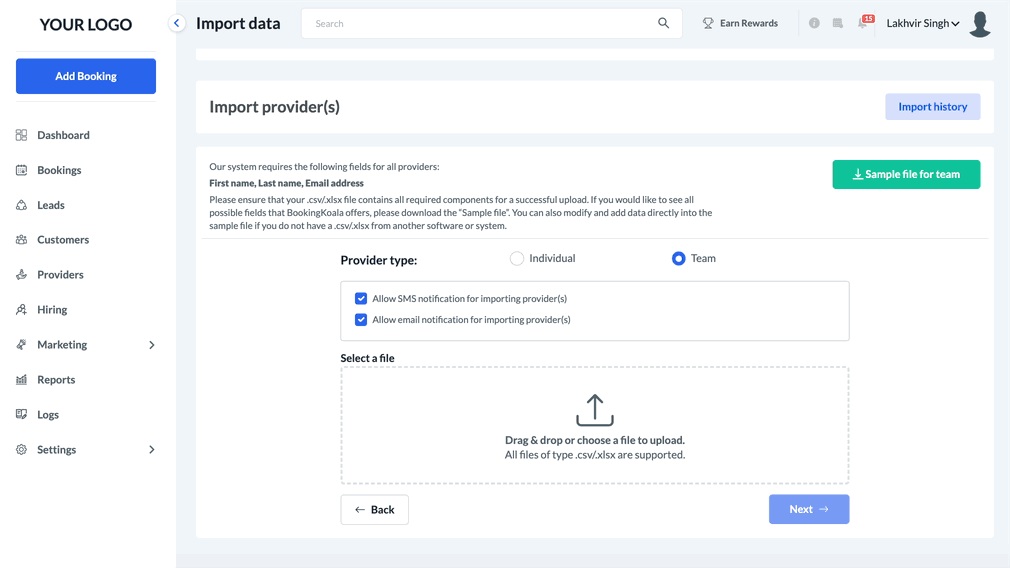Click the upload arrow icon
Image resolution: width=1010 pixels, height=568 pixels.
(x=595, y=410)
